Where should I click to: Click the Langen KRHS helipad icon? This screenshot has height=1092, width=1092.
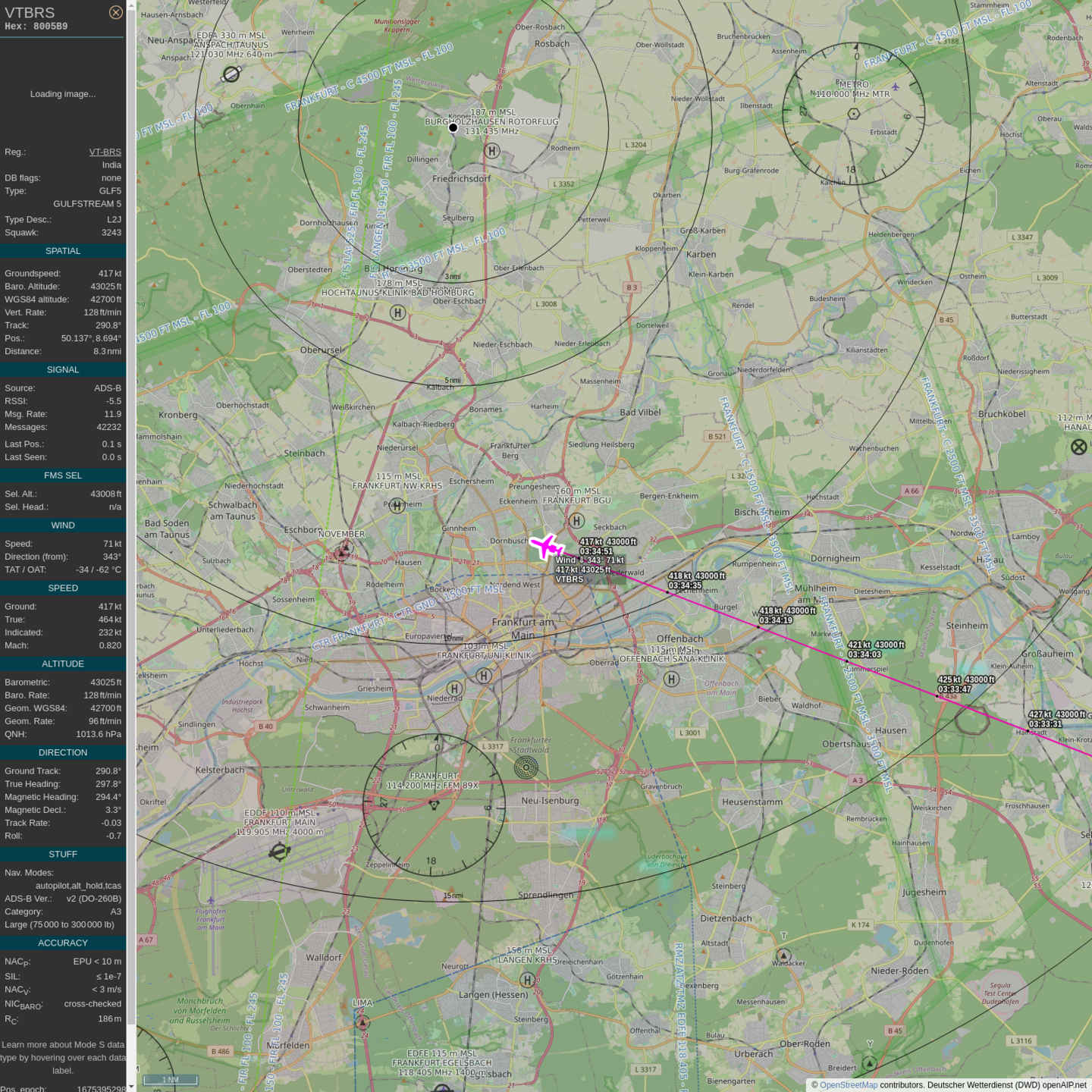(527, 980)
